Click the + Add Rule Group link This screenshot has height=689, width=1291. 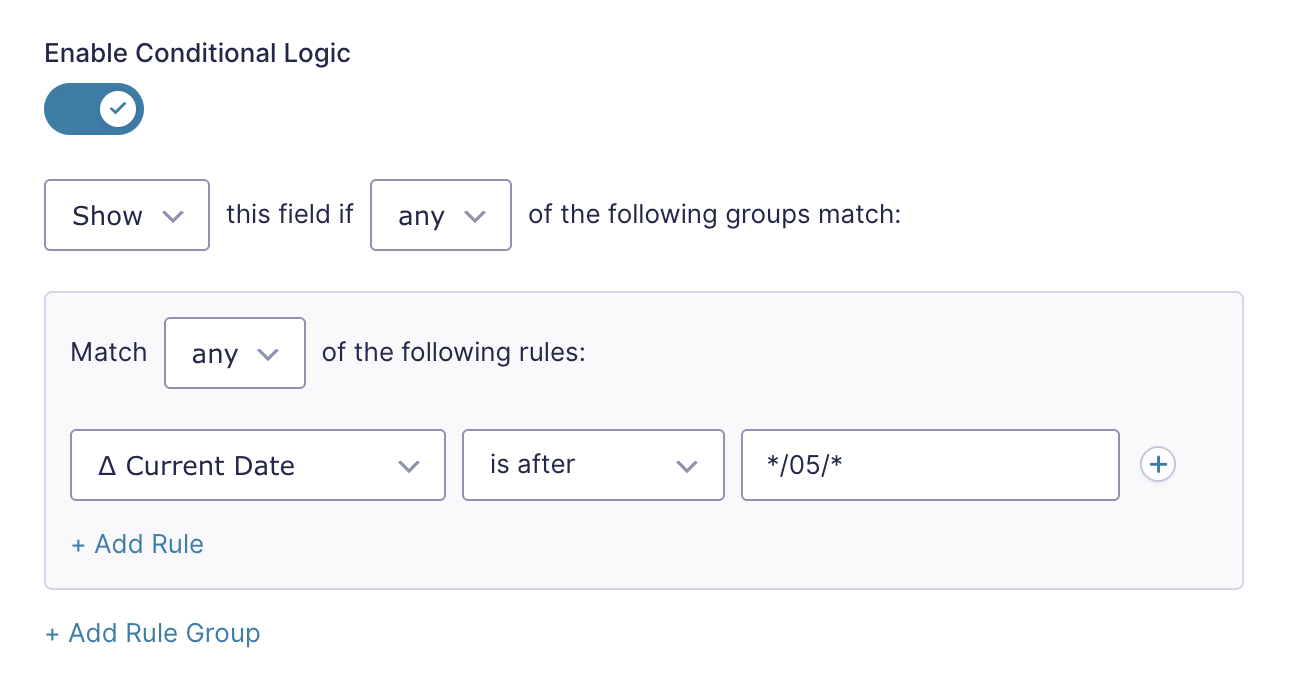[152, 633]
